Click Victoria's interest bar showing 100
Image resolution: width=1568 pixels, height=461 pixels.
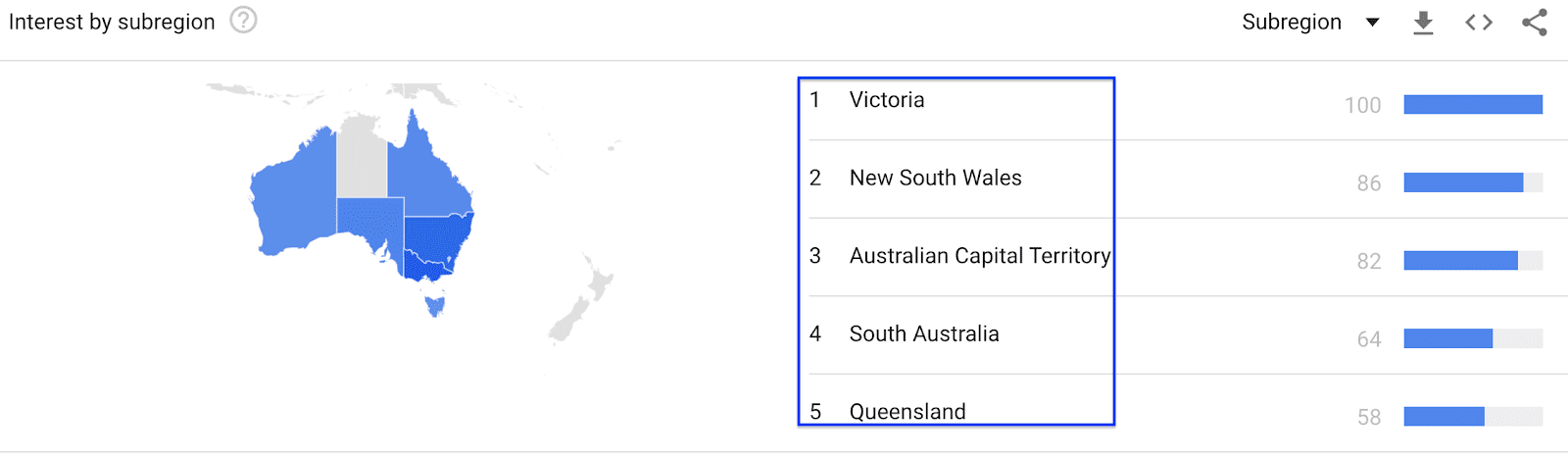click(x=1472, y=105)
